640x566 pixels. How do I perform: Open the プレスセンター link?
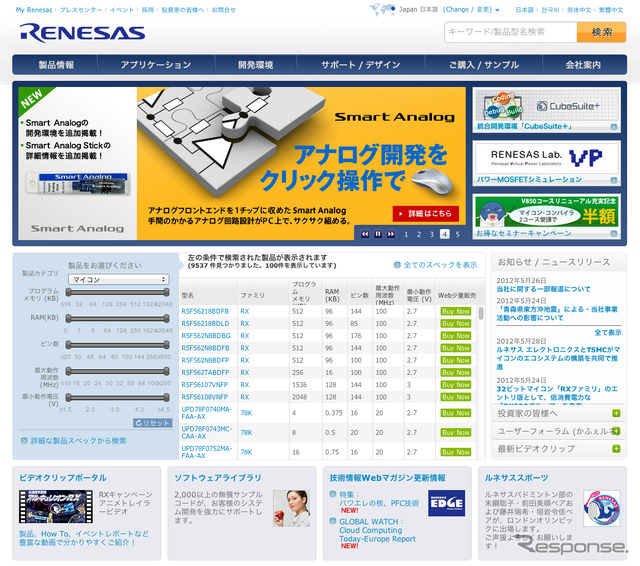click(81, 10)
